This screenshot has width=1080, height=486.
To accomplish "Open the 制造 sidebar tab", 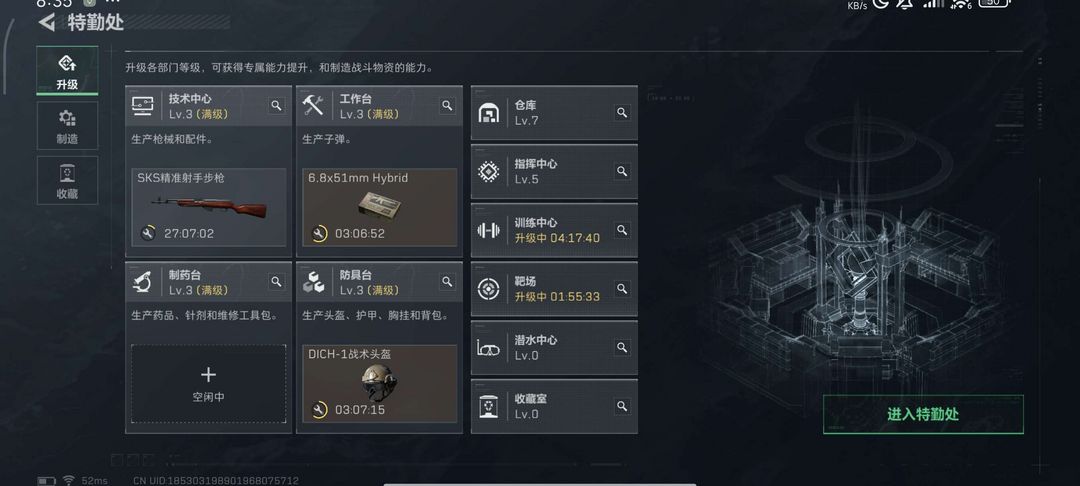I will point(68,126).
